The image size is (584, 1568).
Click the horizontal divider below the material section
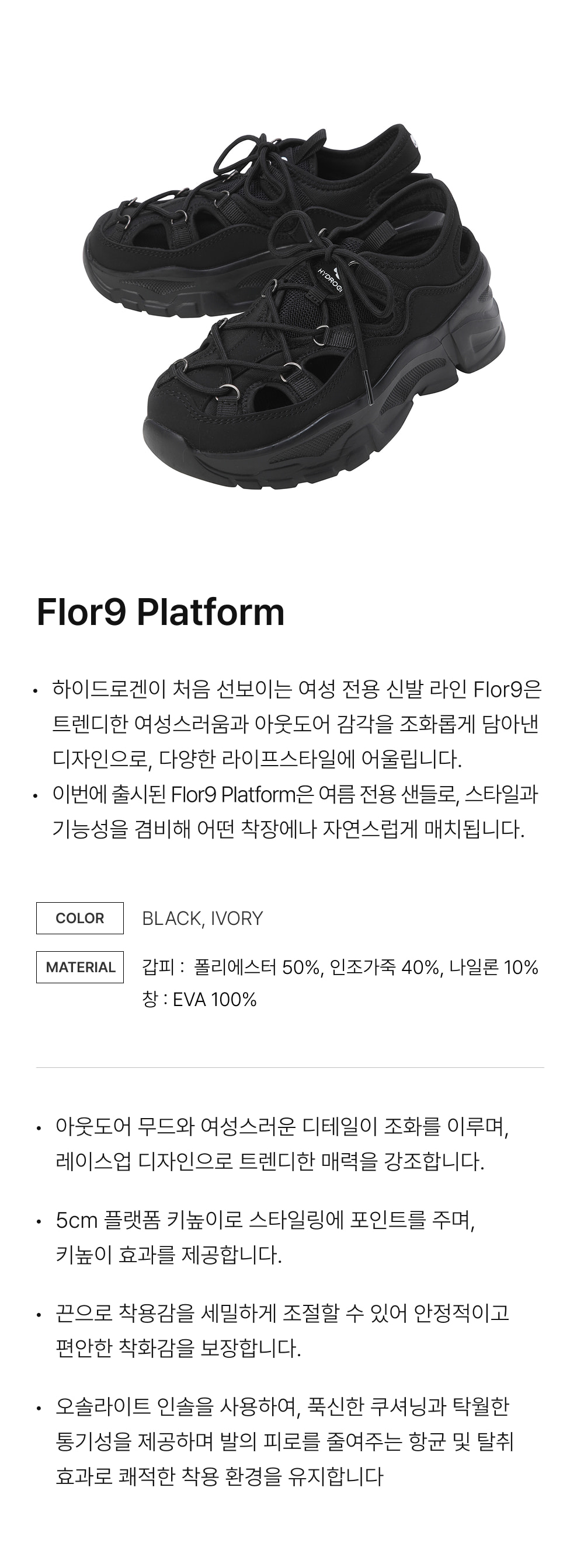click(290, 1068)
